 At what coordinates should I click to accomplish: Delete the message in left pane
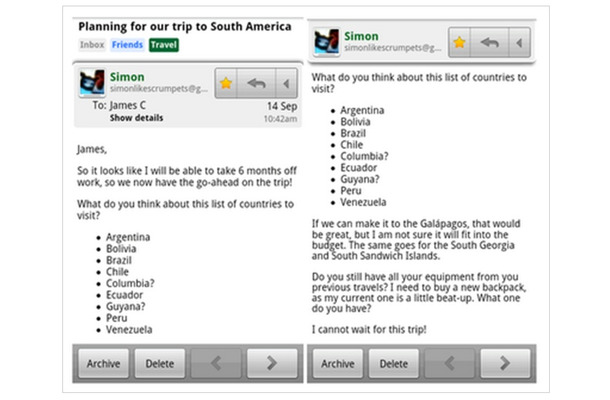(x=160, y=363)
